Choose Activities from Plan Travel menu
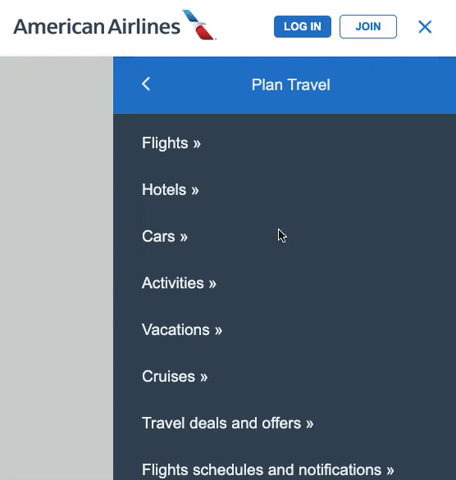Image resolution: width=456 pixels, height=480 pixels. point(179,283)
